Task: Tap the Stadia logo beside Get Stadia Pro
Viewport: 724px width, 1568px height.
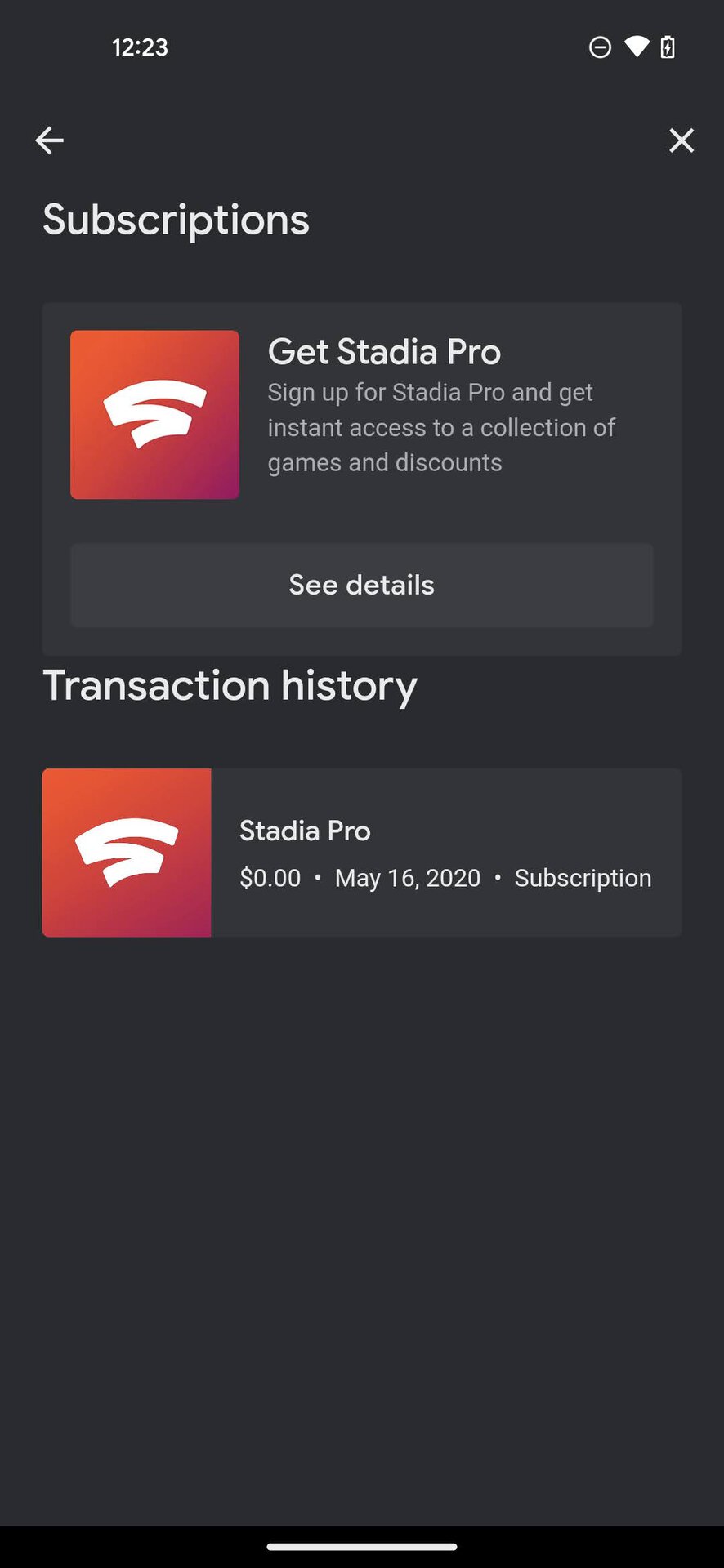Action: point(154,415)
